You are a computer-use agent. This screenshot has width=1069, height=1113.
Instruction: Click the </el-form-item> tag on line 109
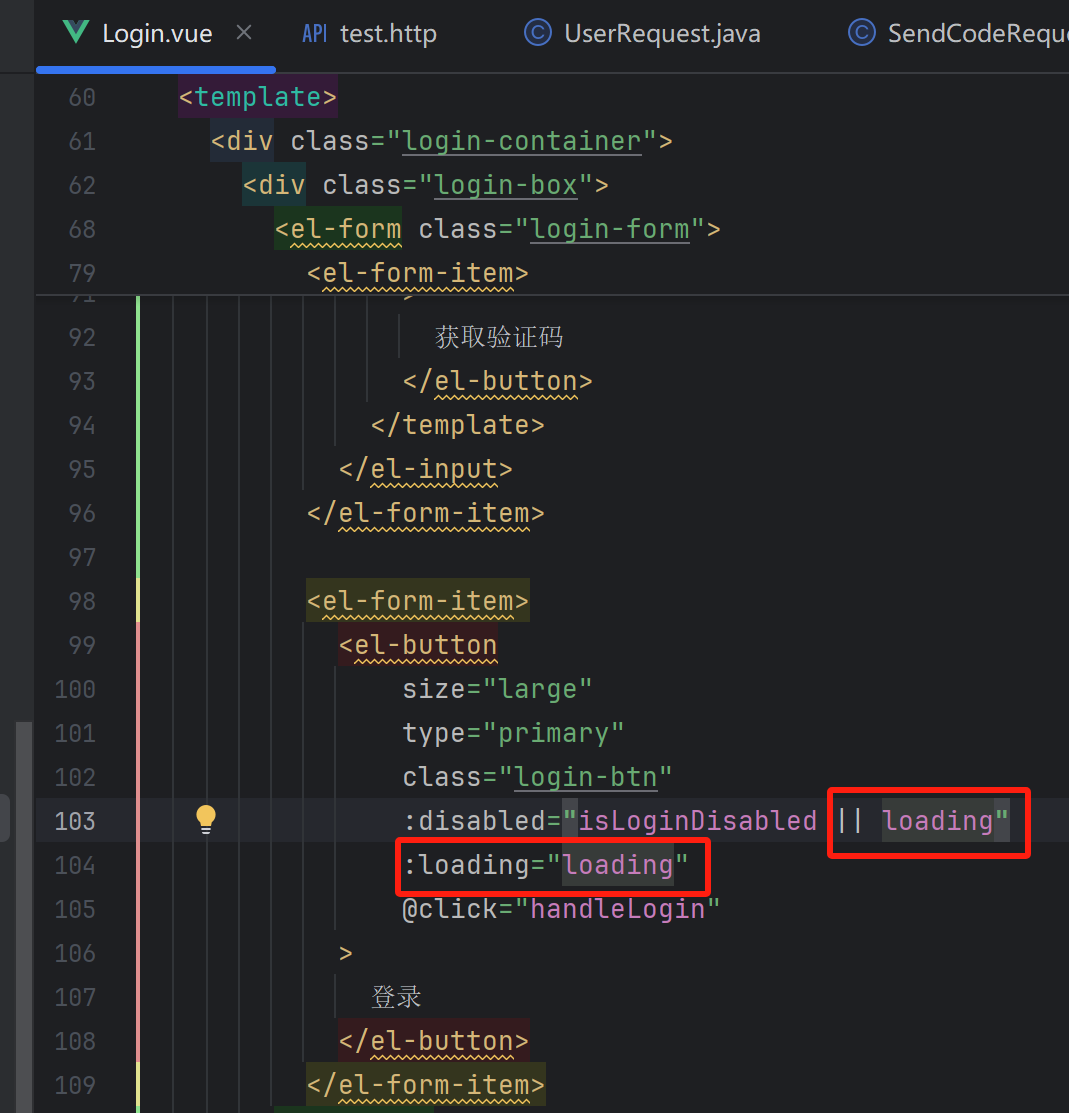click(425, 1085)
